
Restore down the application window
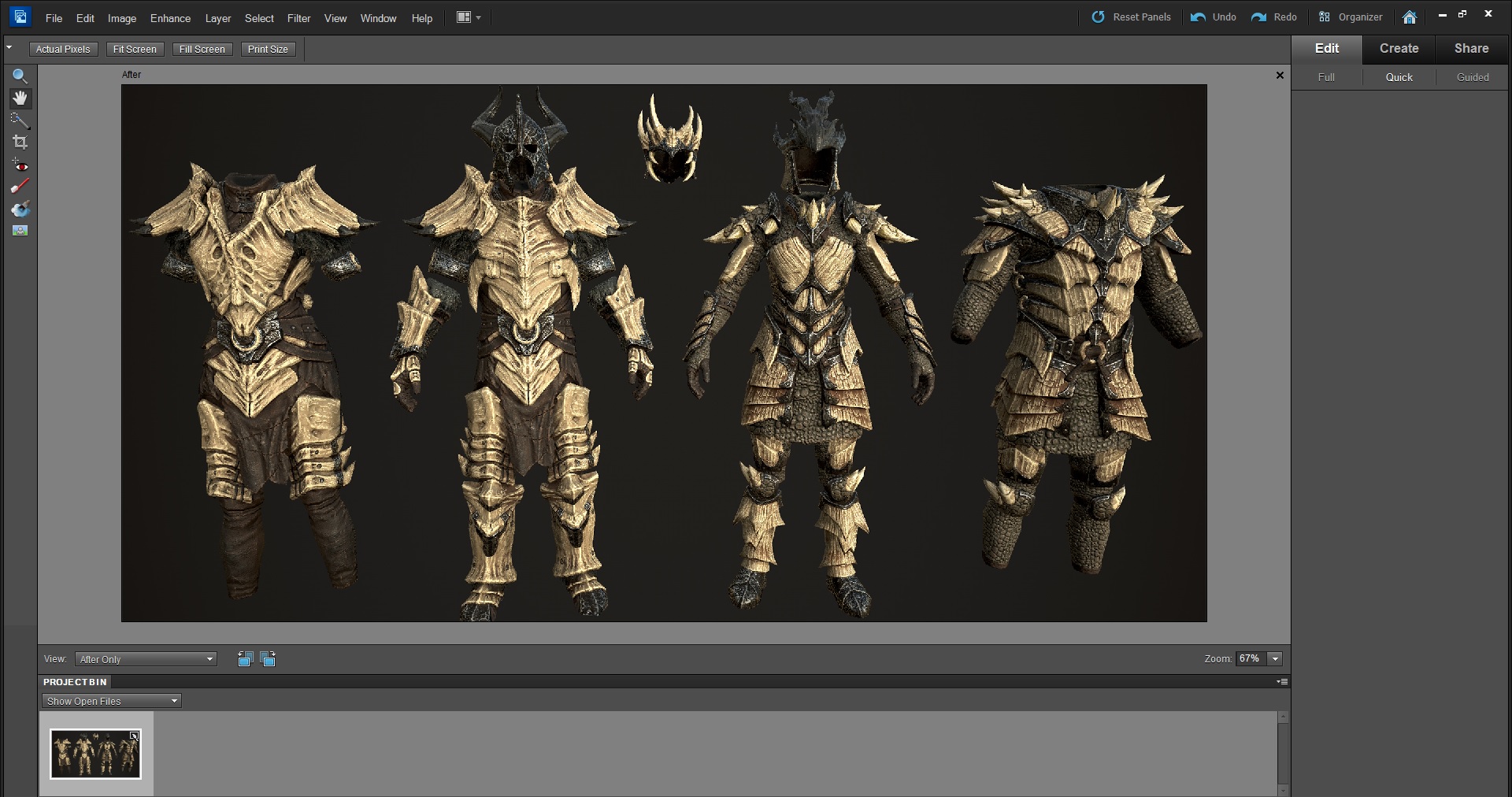[1462, 14]
